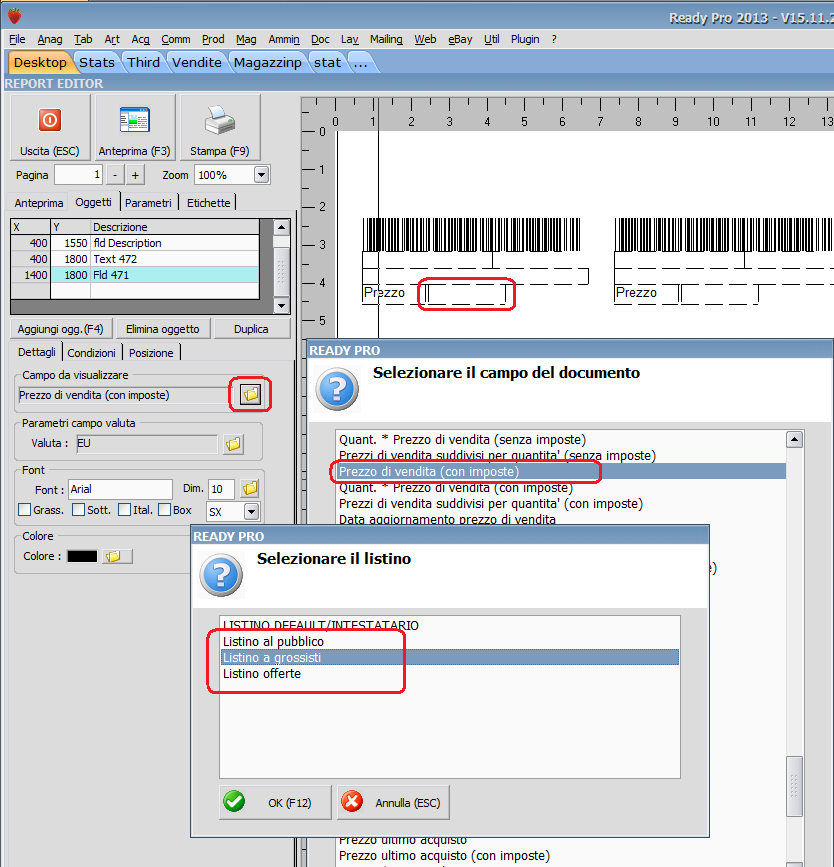Open the Zoom 100% dropdown
Image resolution: width=834 pixels, height=867 pixels.
pyautogui.click(x=262, y=175)
